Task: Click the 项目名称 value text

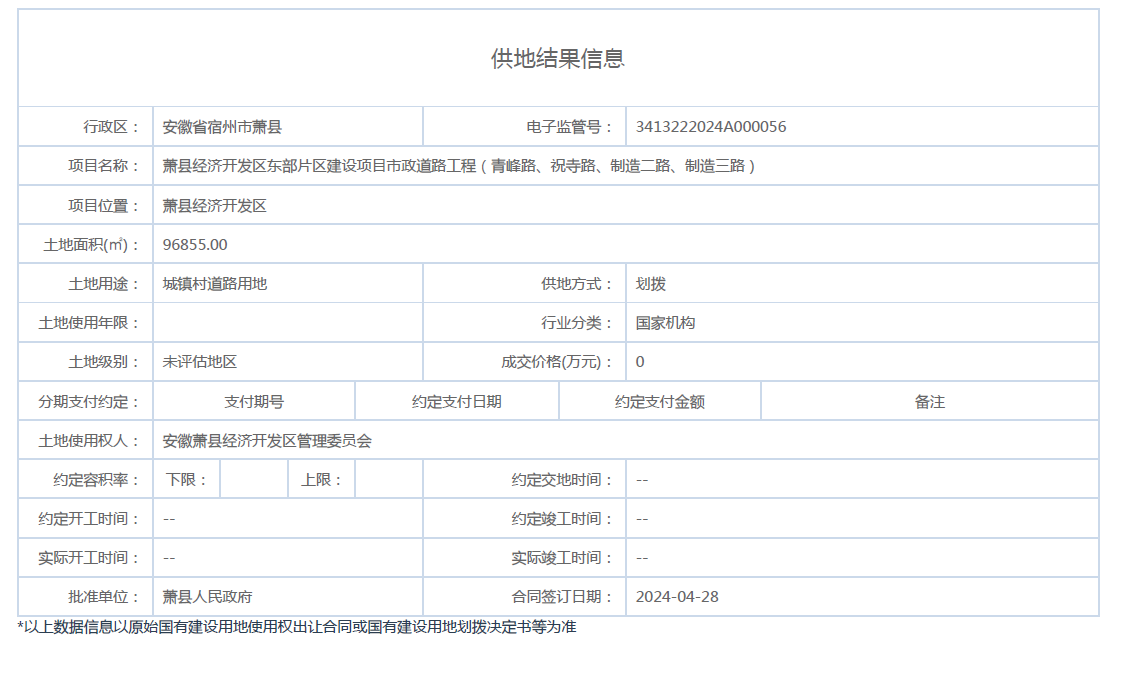Action: (x=459, y=166)
